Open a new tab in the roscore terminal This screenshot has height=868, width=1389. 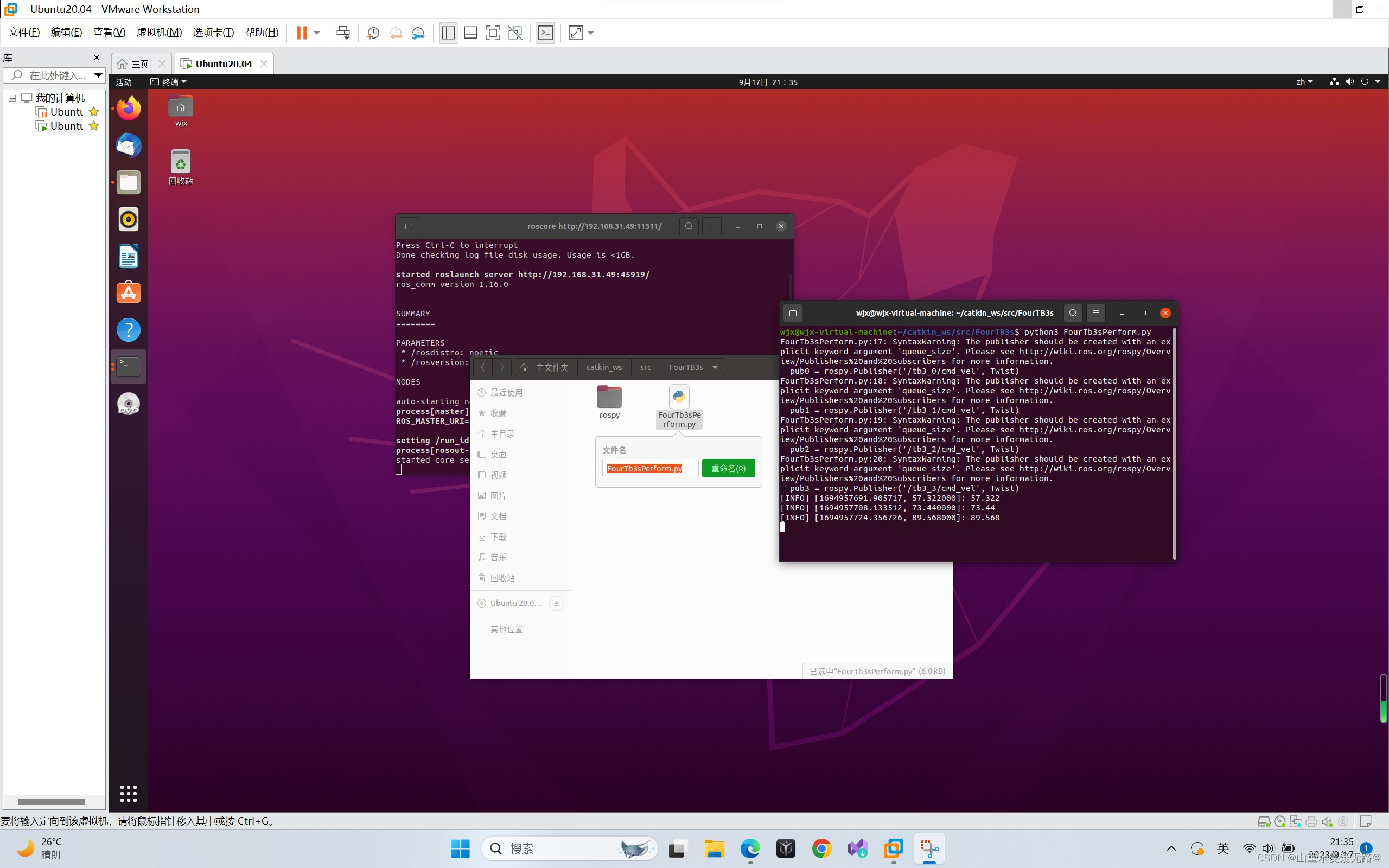pyautogui.click(x=409, y=226)
